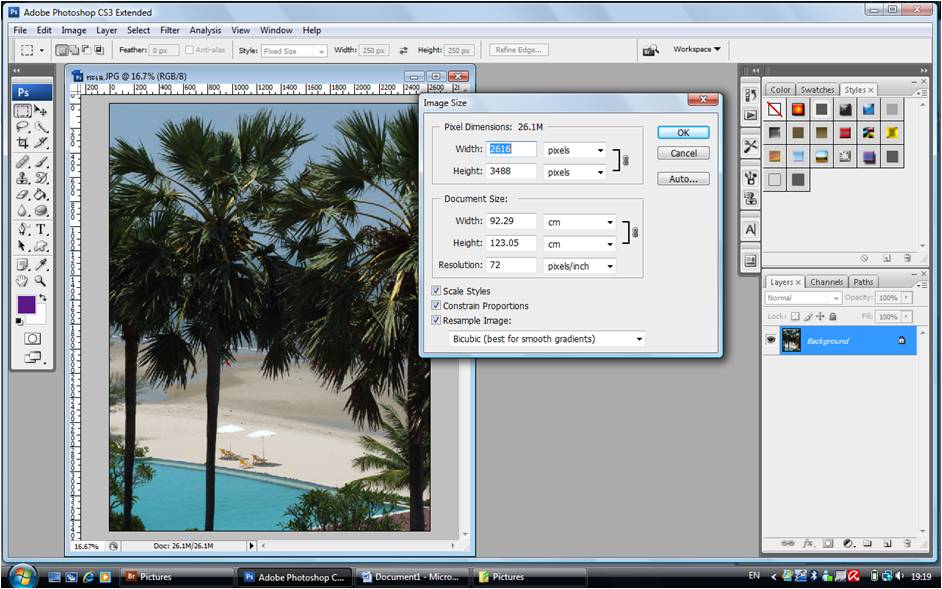Select the Move tool
Viewport: 942px width, 589px height.
click(x=41, y=110)
